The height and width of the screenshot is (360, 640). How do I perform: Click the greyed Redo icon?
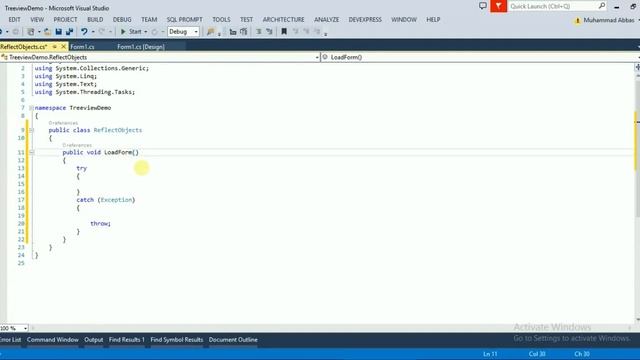102,31
